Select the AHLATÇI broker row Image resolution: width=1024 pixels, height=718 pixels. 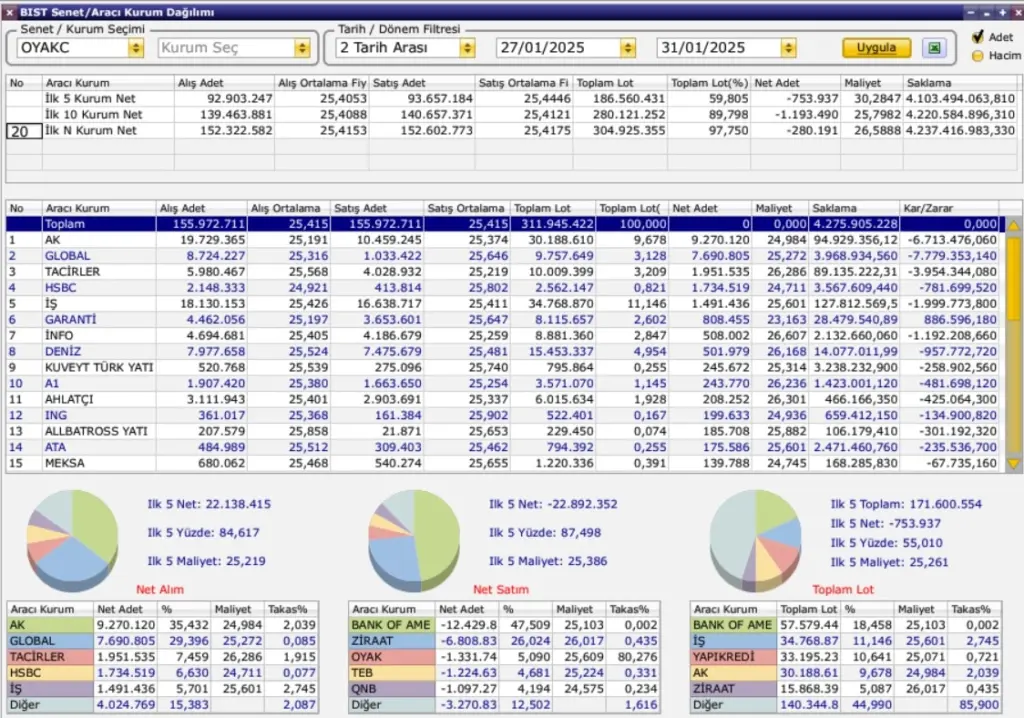pos(503,399)
